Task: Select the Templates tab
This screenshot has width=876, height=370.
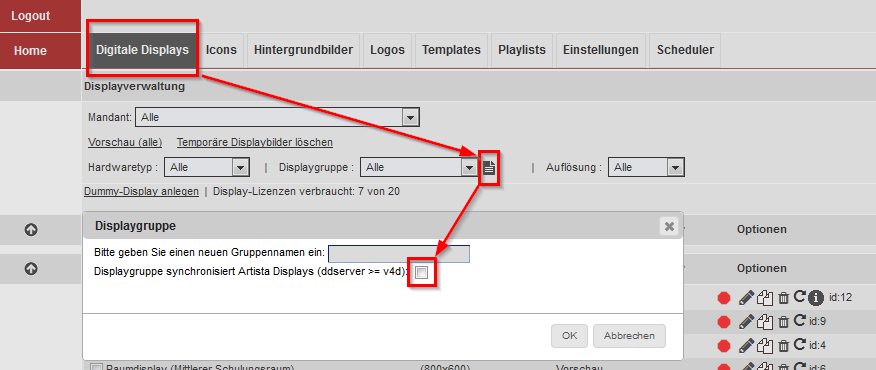Action: tap(451, 50)
